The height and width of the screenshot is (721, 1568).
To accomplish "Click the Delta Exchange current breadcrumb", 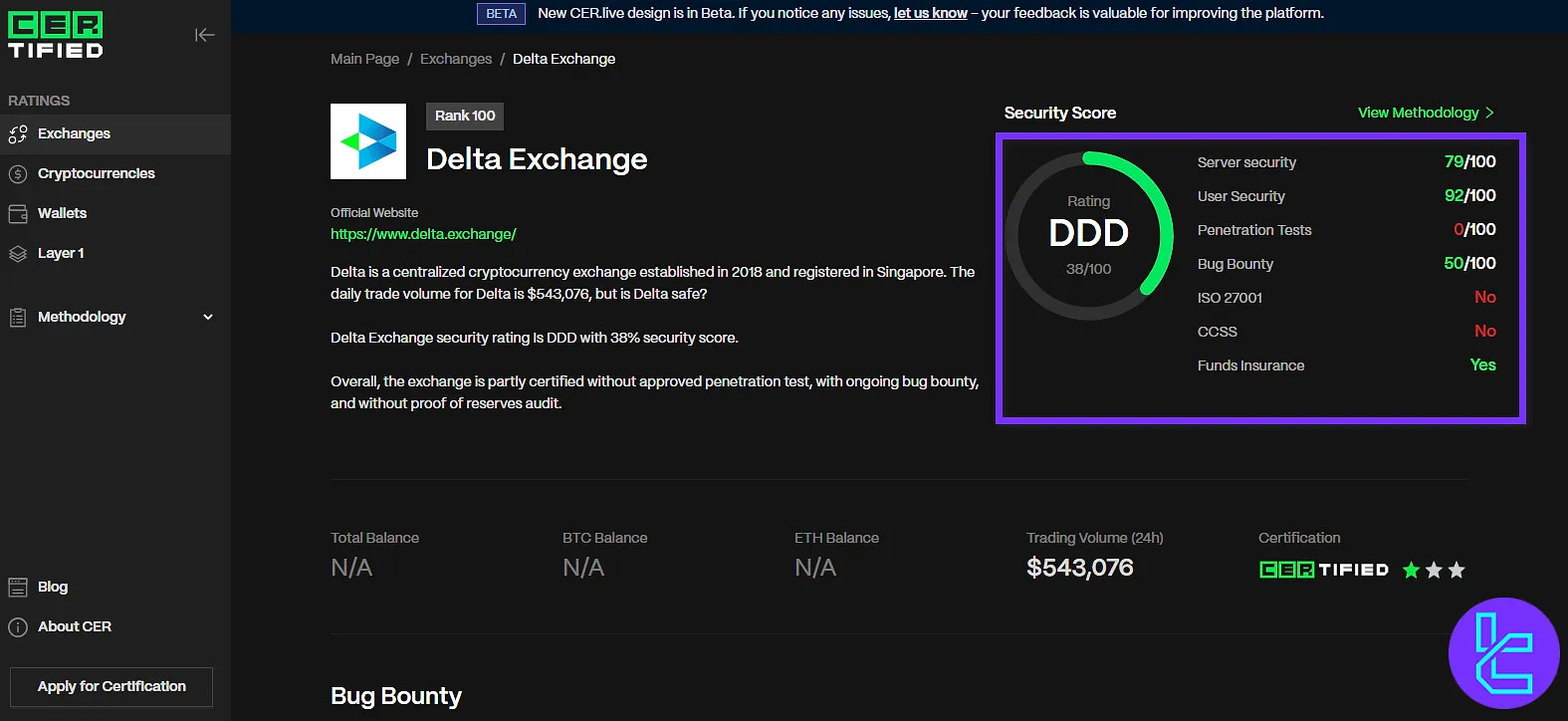I will (563, 59).
